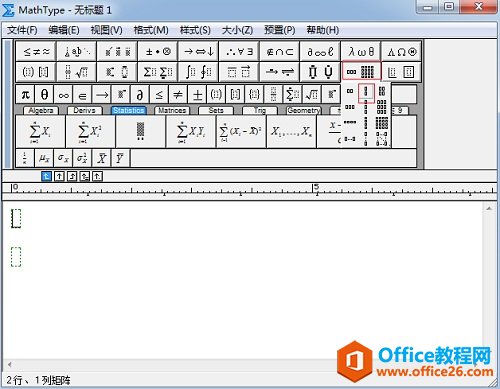
Task: Open integral templates palette
Action: pos(199,72)
